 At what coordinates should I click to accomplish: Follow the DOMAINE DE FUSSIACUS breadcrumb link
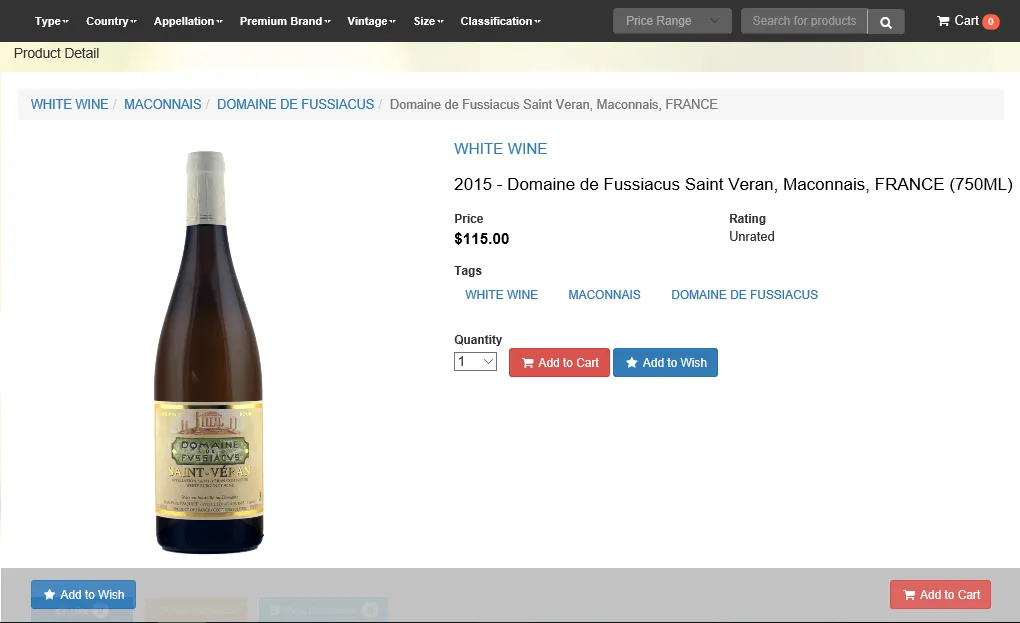pyautogui.click(x=295, y=105)
